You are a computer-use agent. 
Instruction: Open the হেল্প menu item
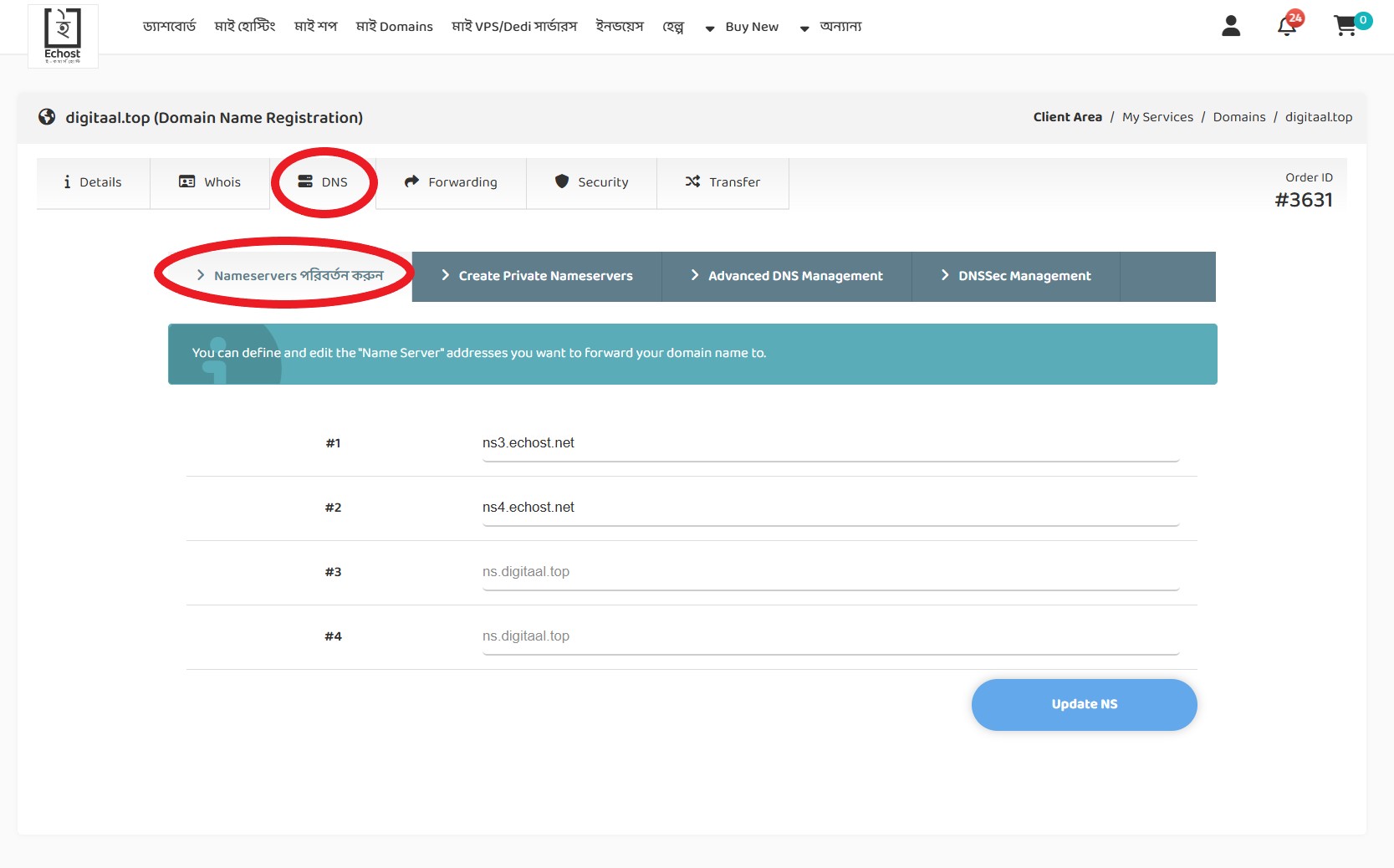pyautogui.click(x=673, y=27)
